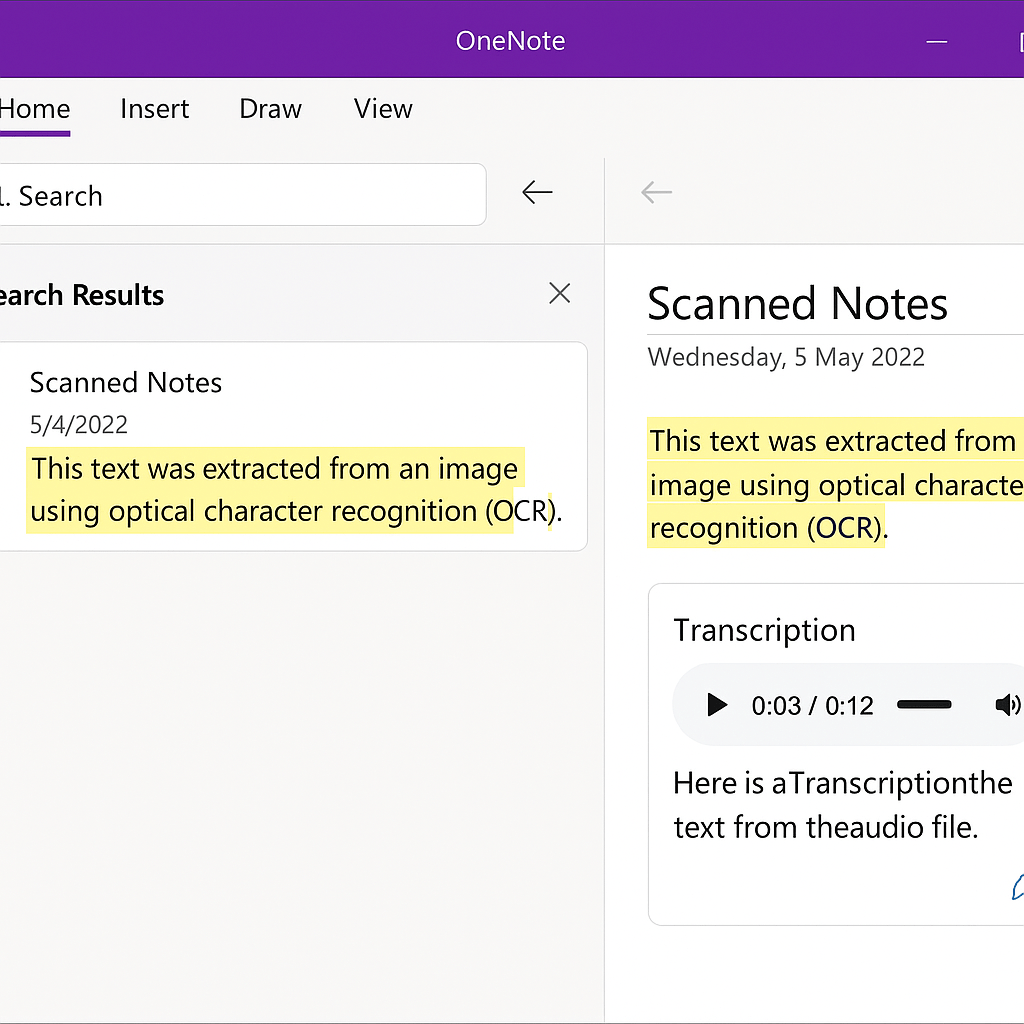Image resolution: width=1024 pixels, height=1024 pixels.
Task: Open the Draw tab
Action: [x=270, y=109]
